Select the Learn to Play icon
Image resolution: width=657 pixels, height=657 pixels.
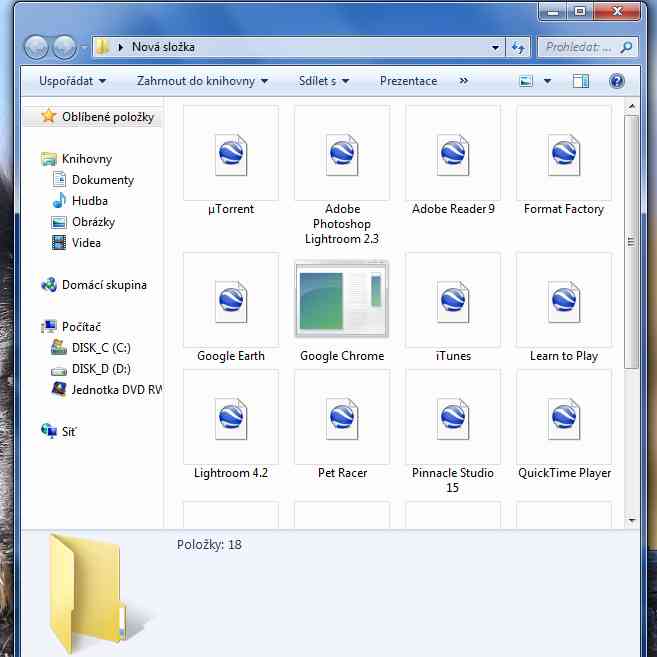pos(564,301)
